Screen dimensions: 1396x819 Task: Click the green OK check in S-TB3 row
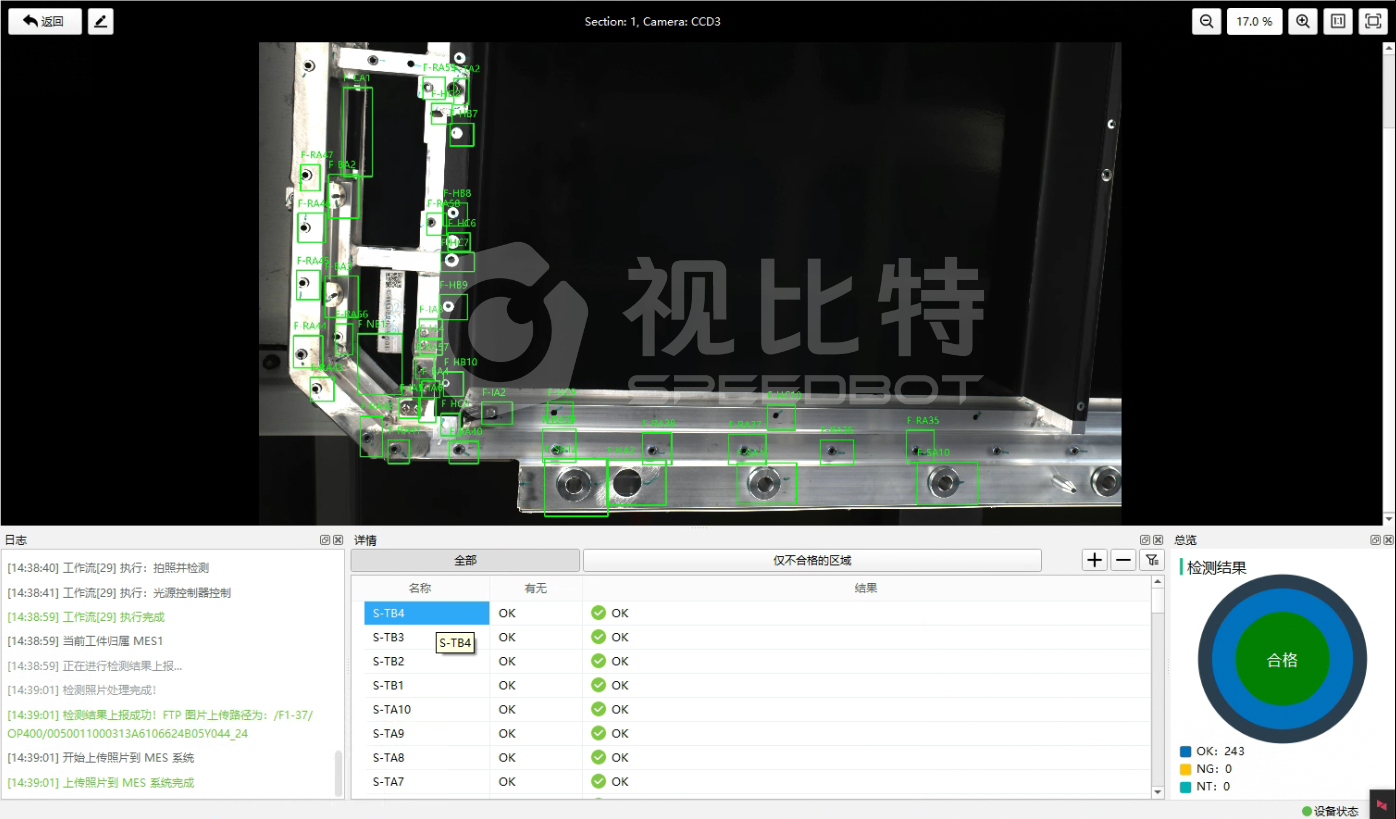pyautogui.click(x=599, y=637)
